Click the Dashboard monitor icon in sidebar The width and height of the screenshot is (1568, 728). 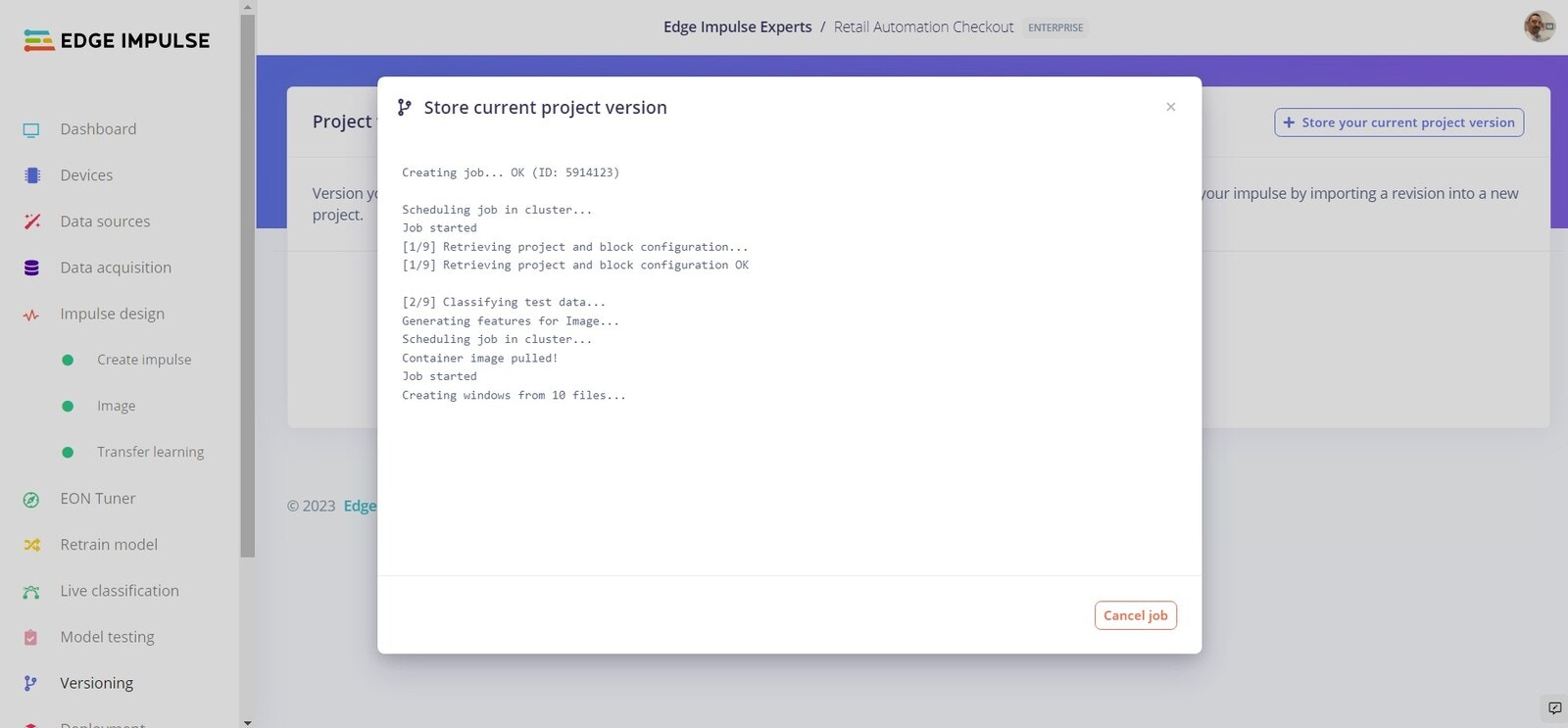(x=31, y=129)
